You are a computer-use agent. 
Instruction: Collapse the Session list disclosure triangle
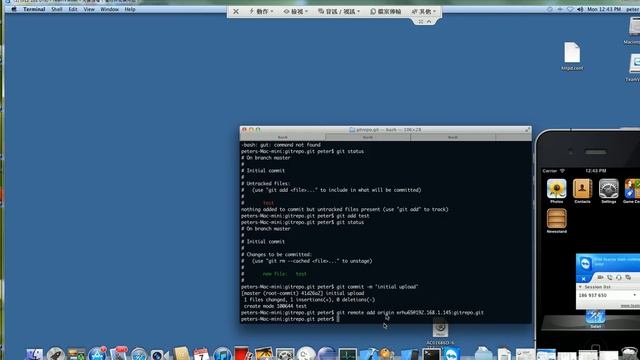580,287
